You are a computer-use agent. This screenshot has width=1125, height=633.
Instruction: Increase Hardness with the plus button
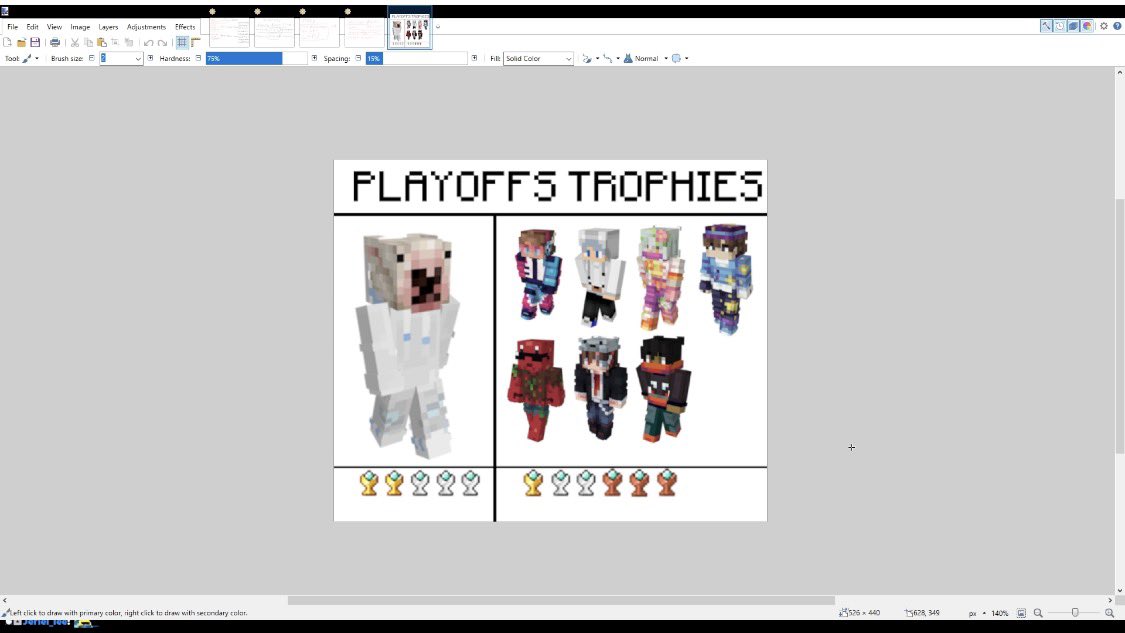tap(314, 58)
